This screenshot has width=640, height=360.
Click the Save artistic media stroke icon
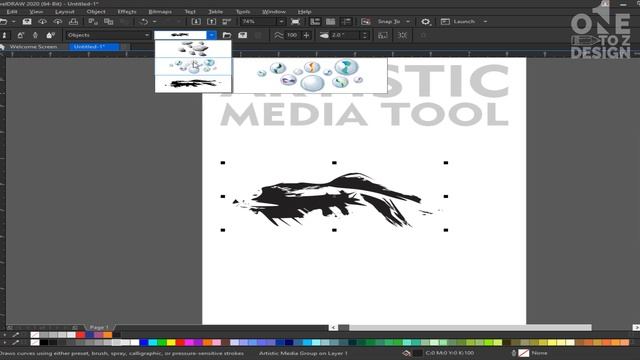(x=242, y=35)
